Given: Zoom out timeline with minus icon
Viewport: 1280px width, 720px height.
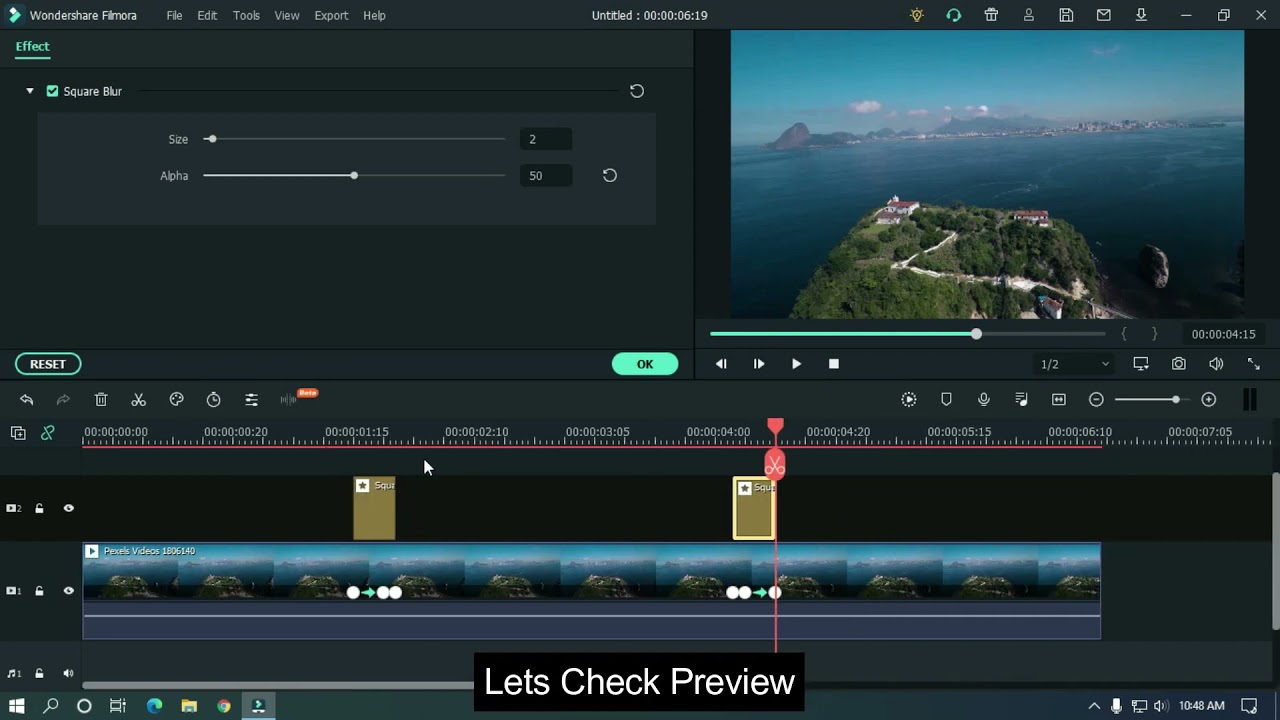Looking at the screenshot, I should coord(1096,400).
